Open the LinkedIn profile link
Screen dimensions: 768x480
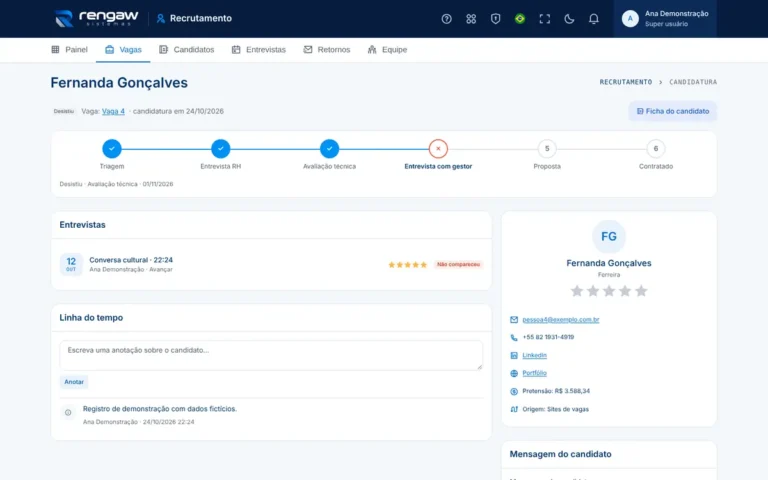click(534, 355)
